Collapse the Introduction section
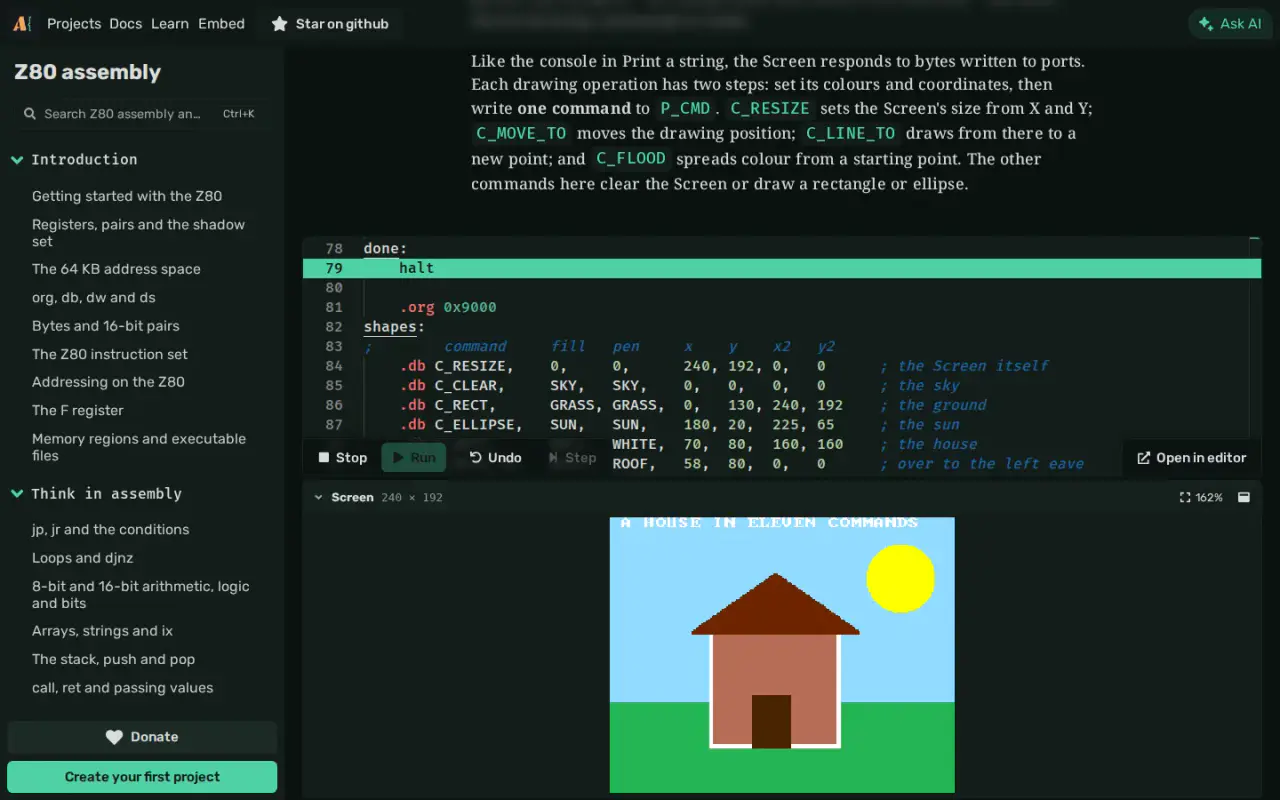 coord(17,159)
